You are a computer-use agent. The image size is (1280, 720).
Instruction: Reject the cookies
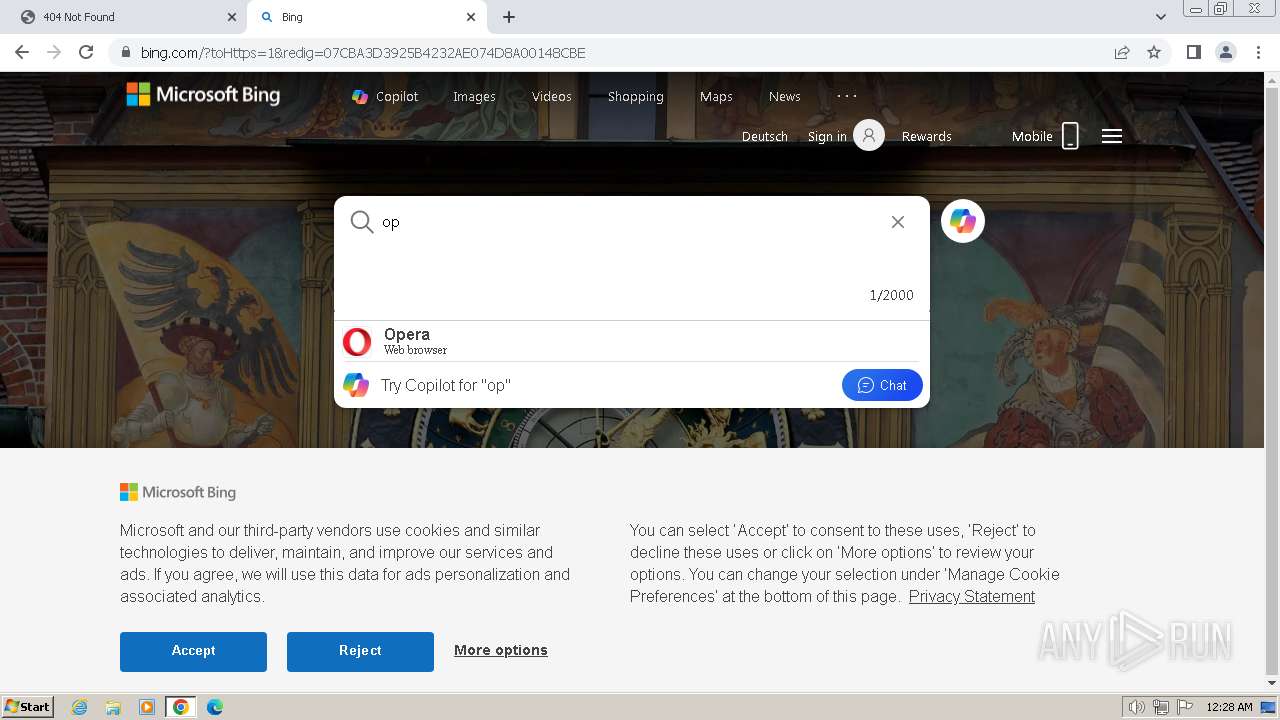360,651
